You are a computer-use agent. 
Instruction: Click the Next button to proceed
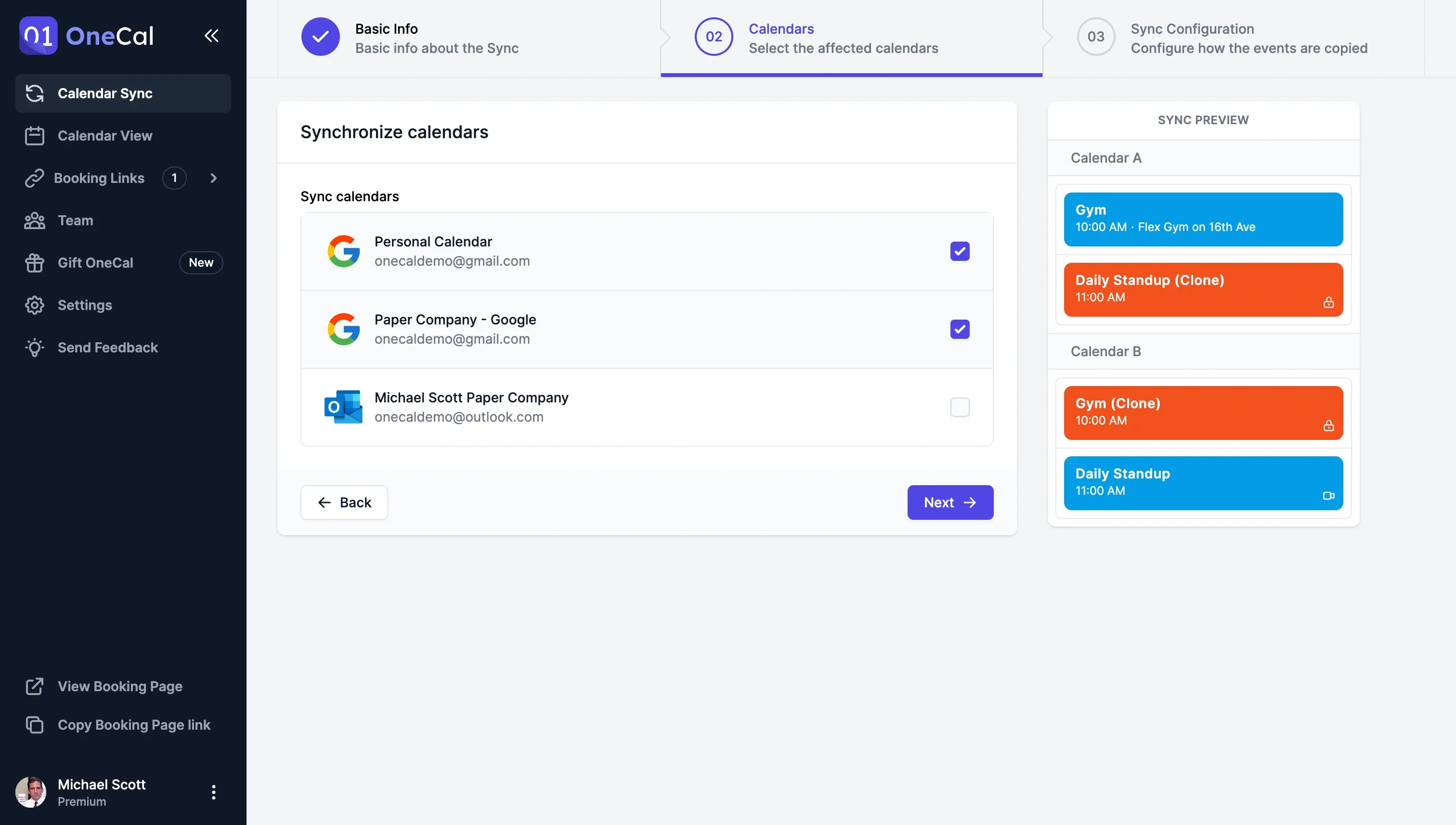tap(950, 502)
